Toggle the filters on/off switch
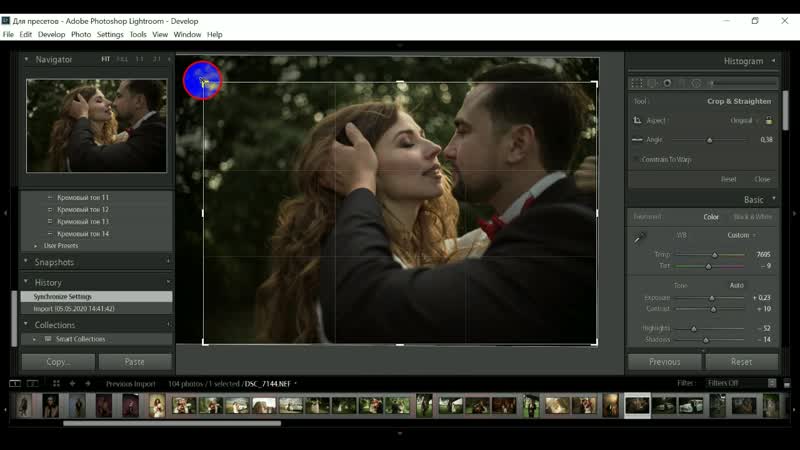This screenshot has height=450, width=800. pos(787,383)
